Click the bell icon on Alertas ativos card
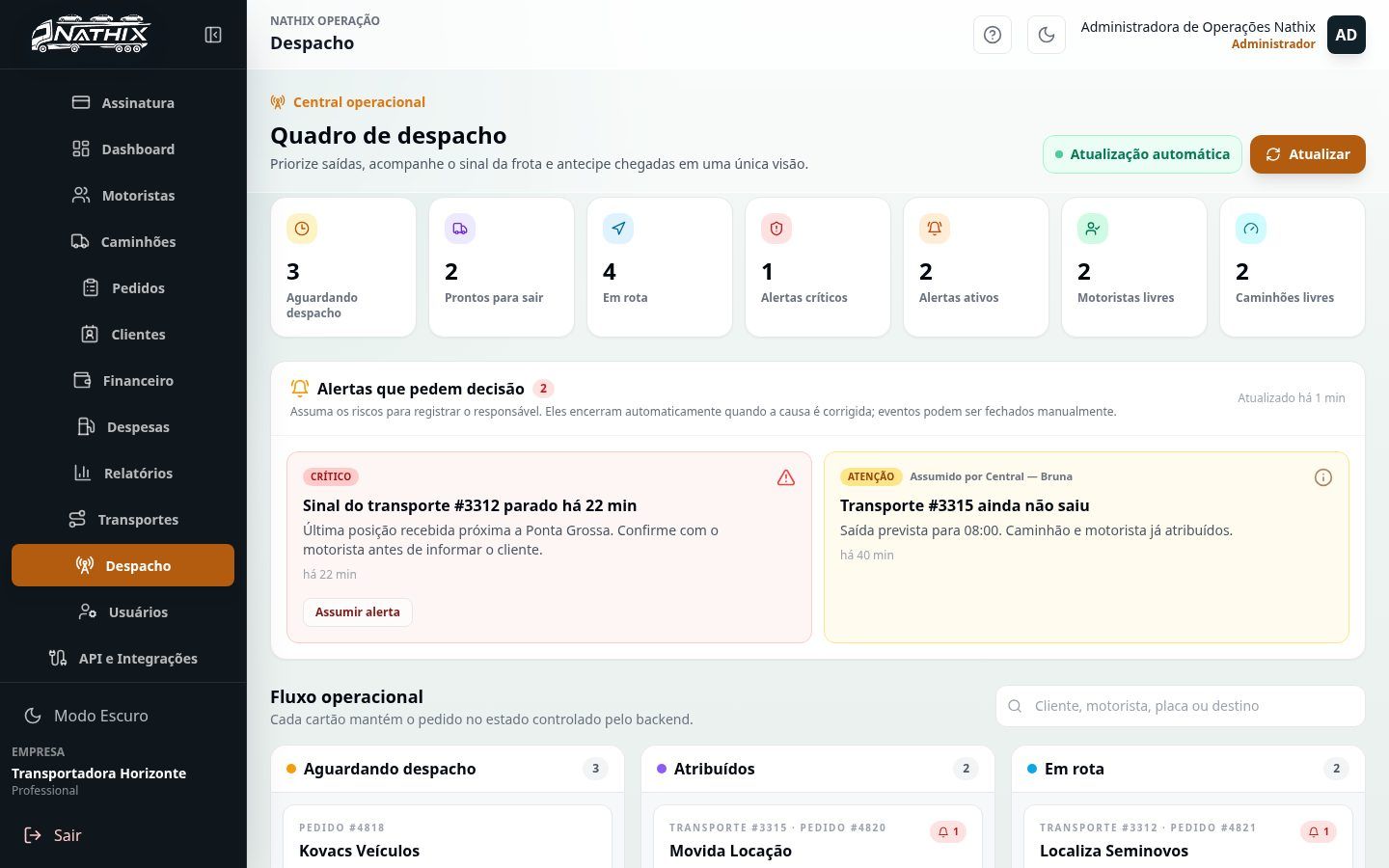This screenshot has height=868, width=1389. pos(935,229)
